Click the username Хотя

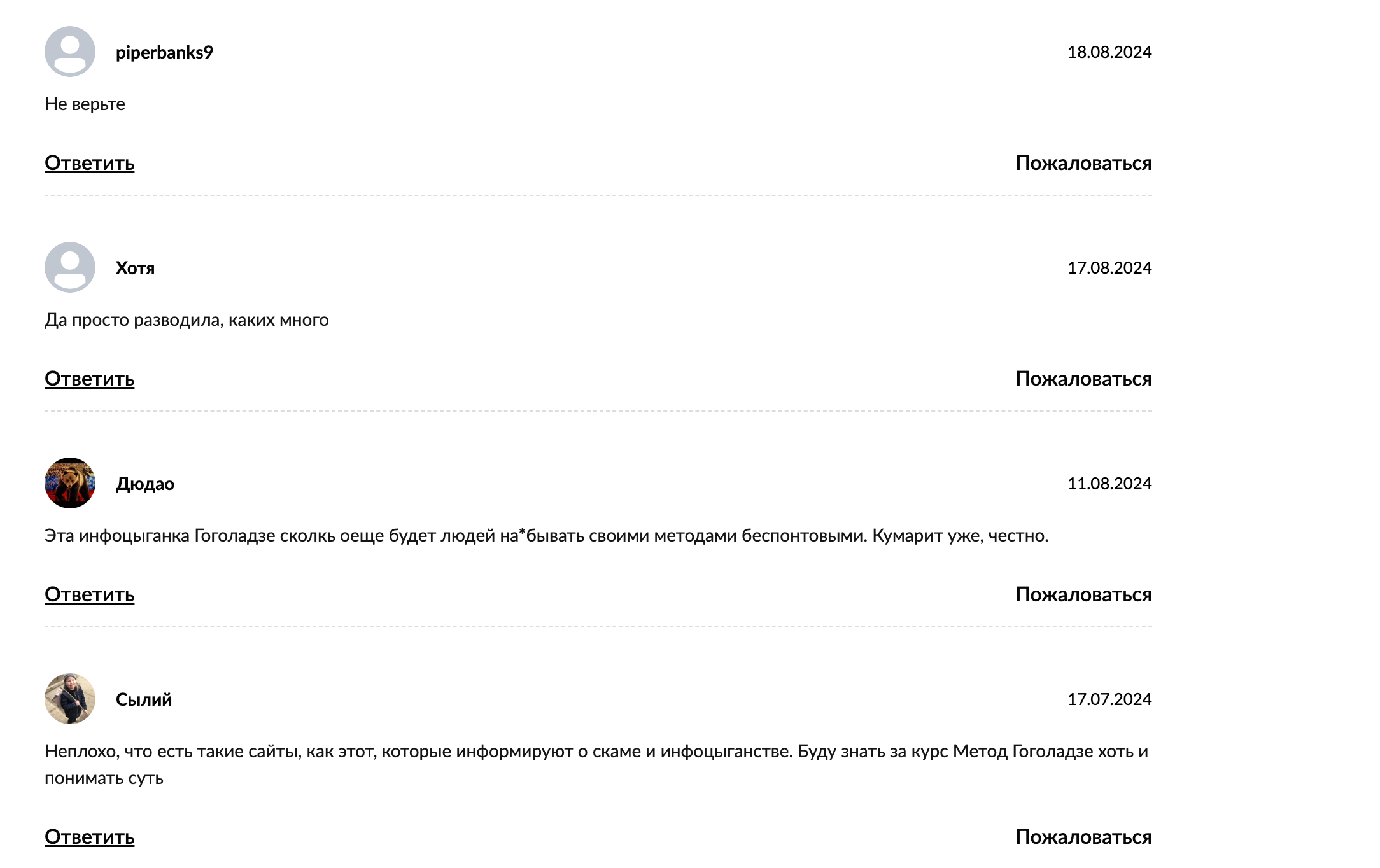135,268
